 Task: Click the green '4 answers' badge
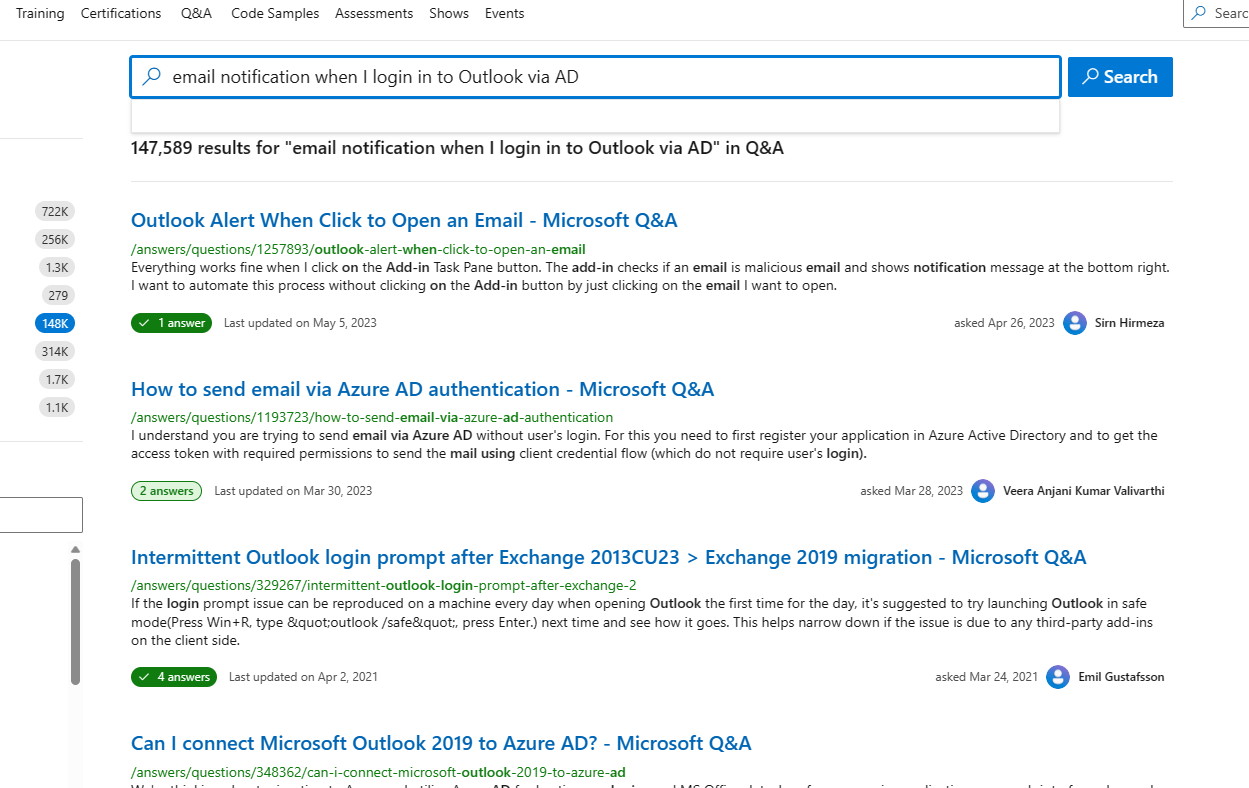click(174, 677)
